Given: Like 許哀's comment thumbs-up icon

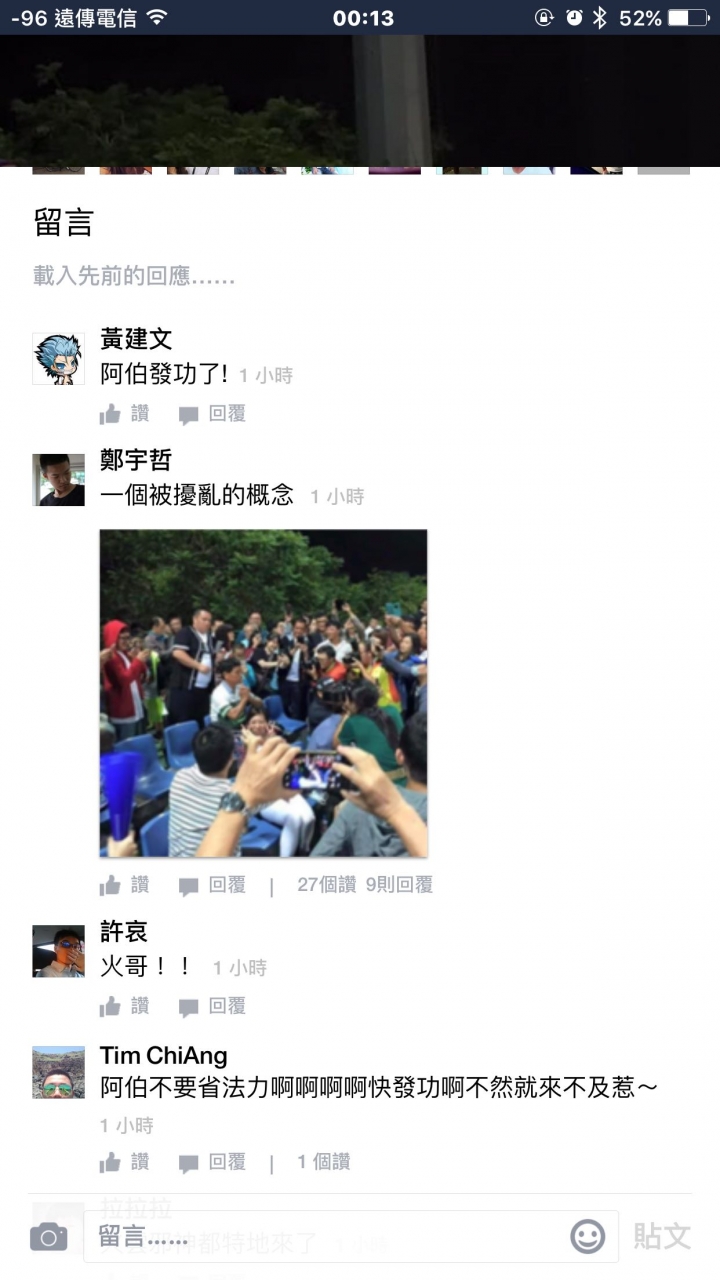Looking at the screenshot, I should click(x=111, y=1006).
